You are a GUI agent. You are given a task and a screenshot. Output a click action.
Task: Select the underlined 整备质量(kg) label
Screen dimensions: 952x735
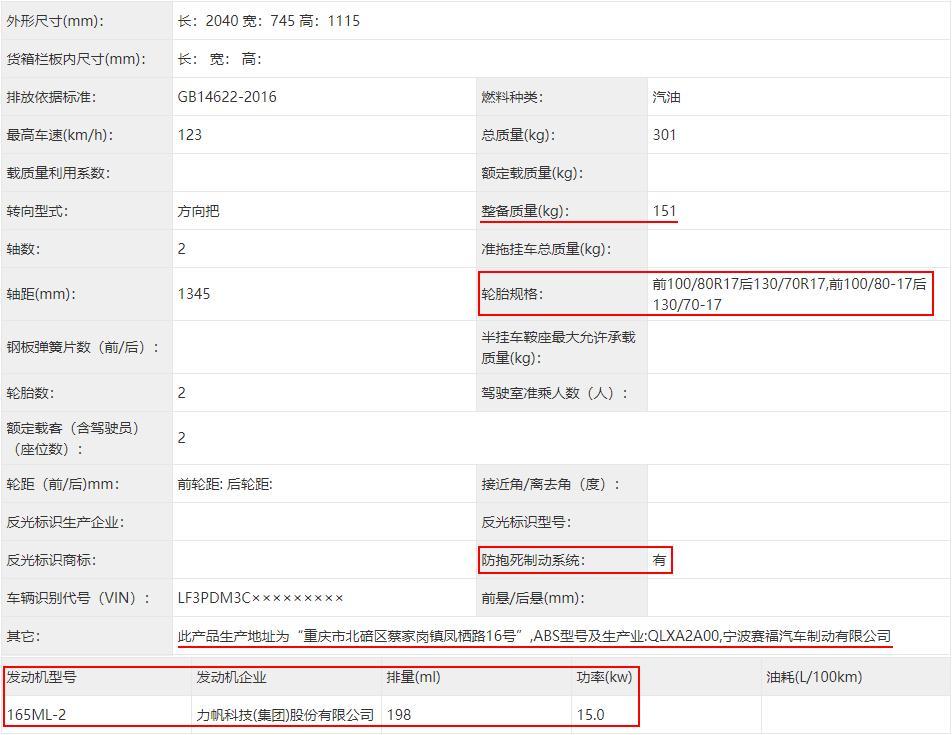tap(524, 211)
